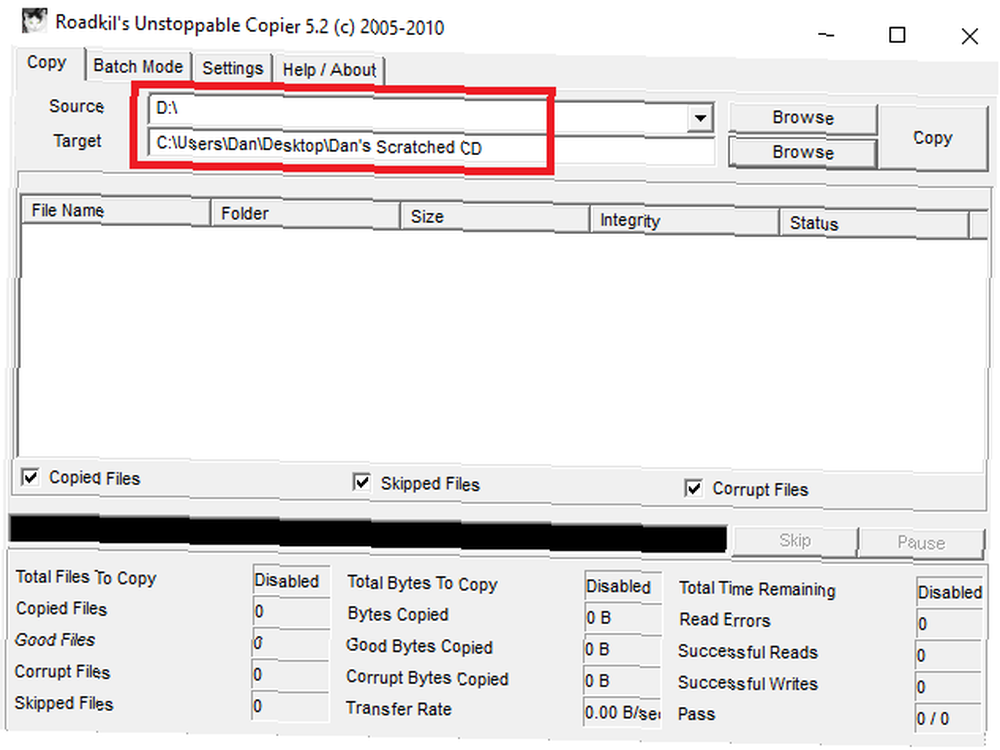Maximize the Unstoppable Copier window
The height and width of the screenshot is (750, 1000).
pyautogui.click(x=897, y=35)
